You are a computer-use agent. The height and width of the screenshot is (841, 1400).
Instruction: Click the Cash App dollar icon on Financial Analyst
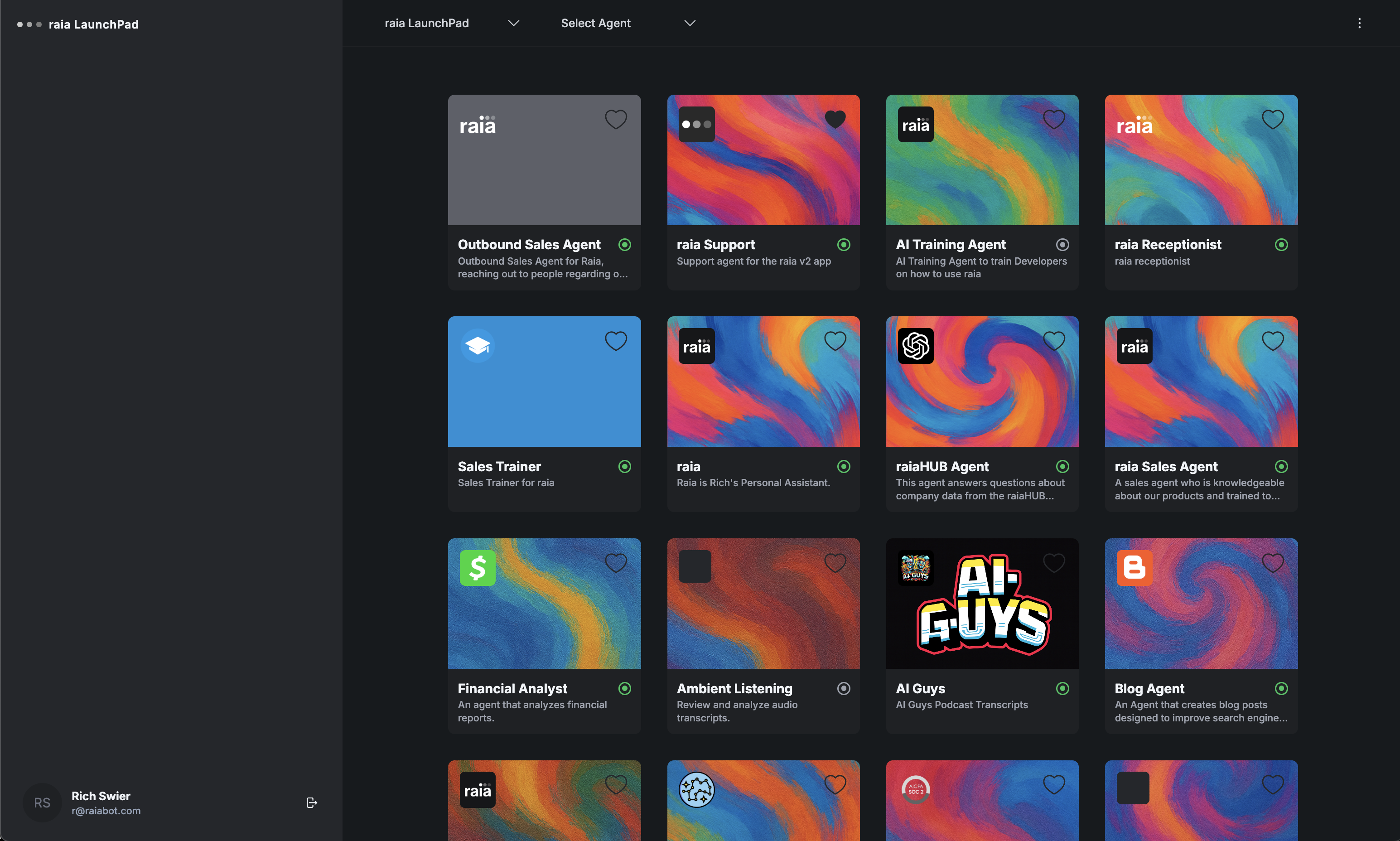(x=477, y=567)
